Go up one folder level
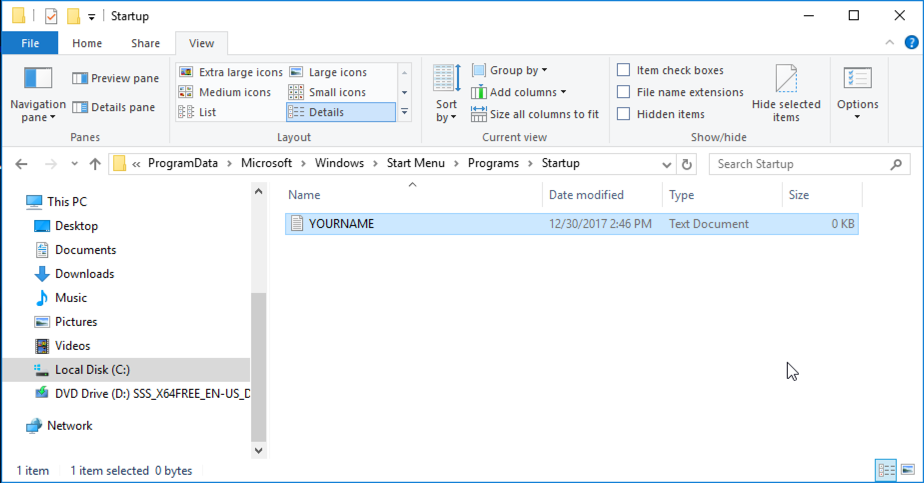 point(95,164)
